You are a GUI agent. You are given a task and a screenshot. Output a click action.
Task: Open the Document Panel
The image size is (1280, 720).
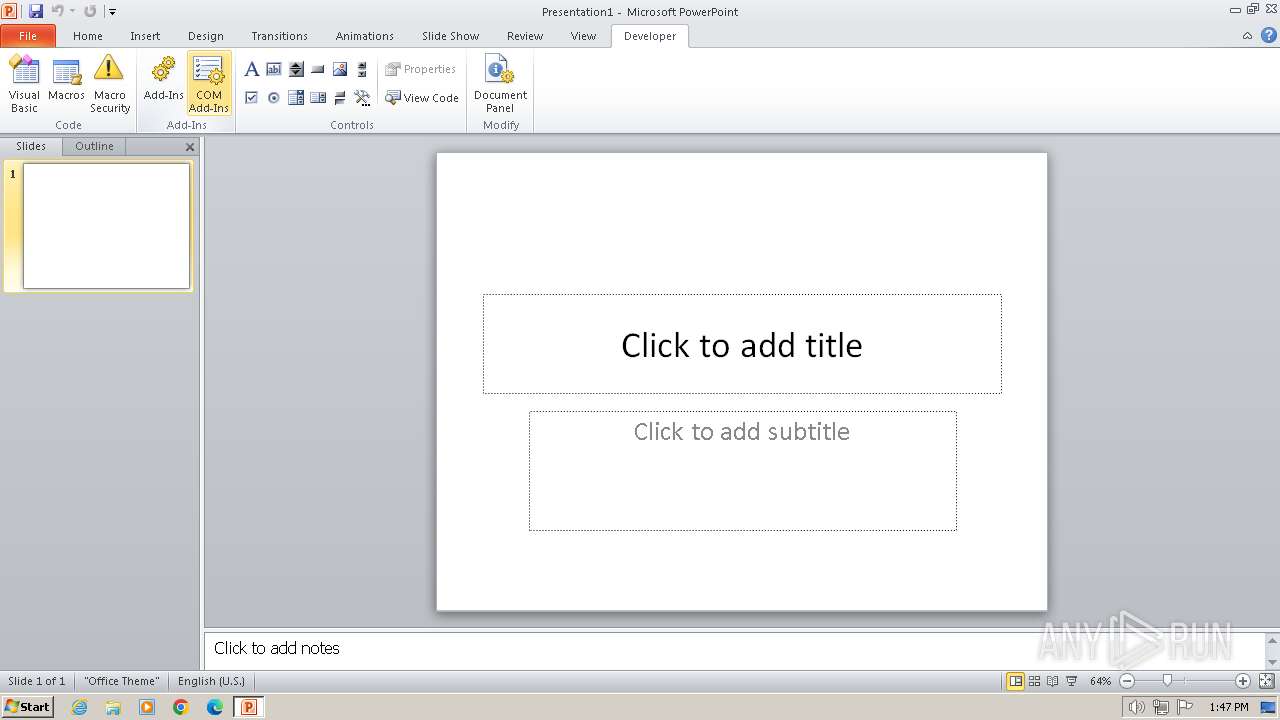[500, 84]
